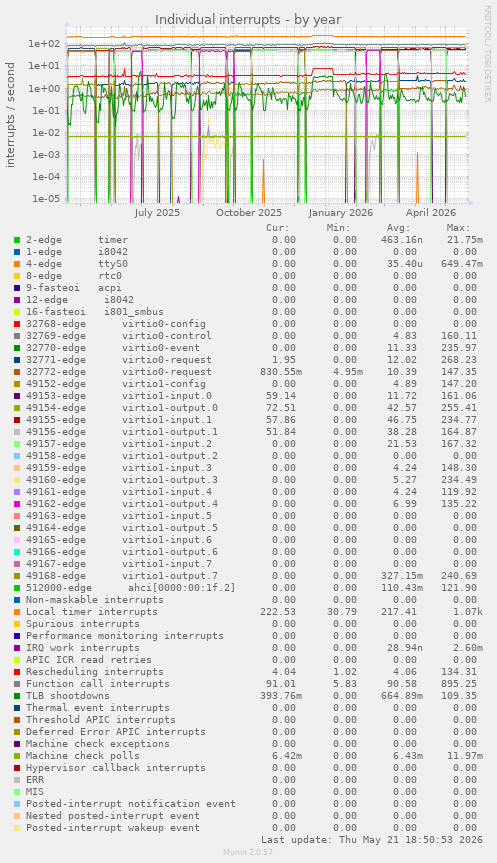The image size is (497, 863).
Task: Select the virtio0-request 32771-edge legend label
Action: (118, 360)
